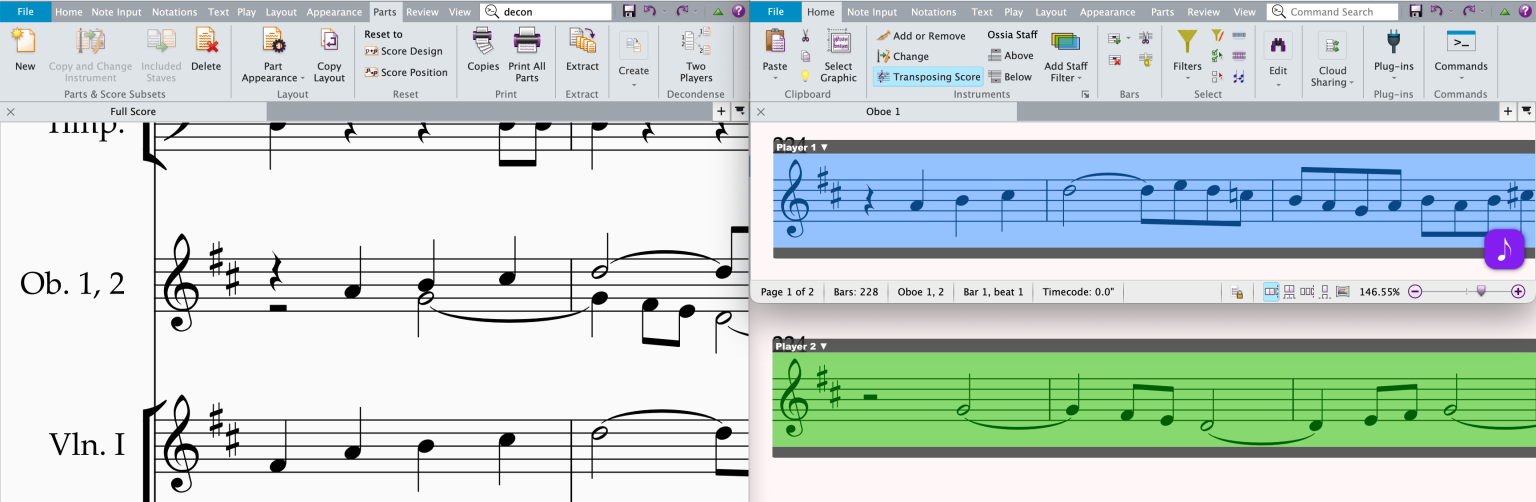Open the Notations tab in left ribbon

174,12
